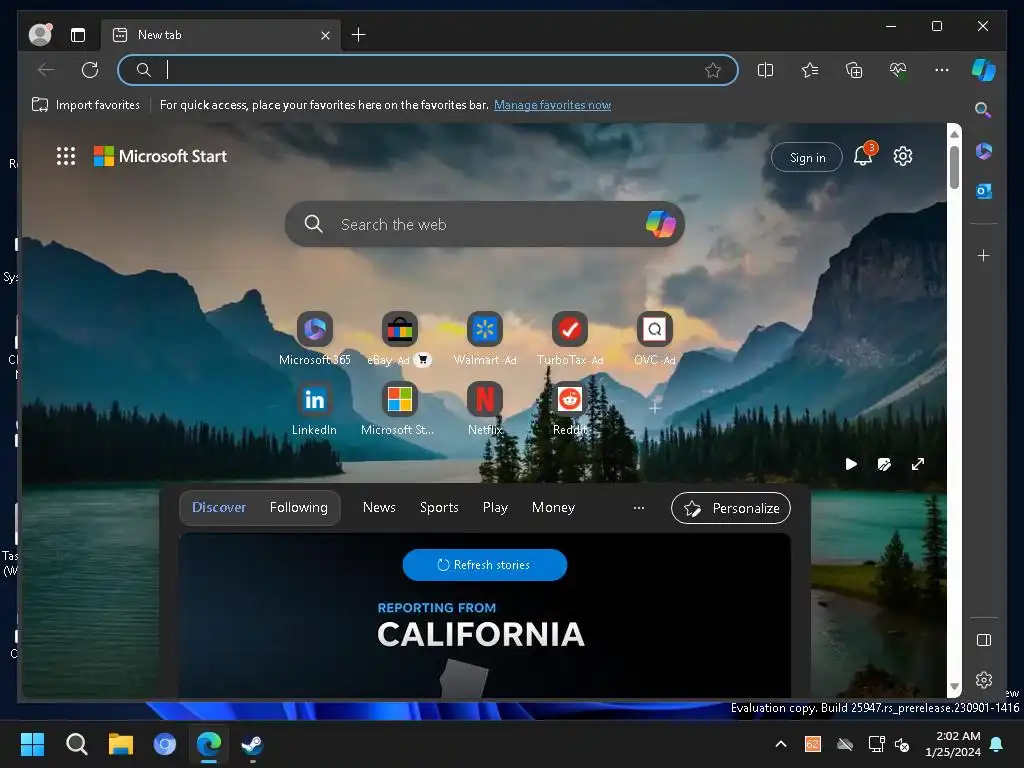This screenshot has height=768, width=1024.
Task: Refresh the page
Action: click(90, 70)
